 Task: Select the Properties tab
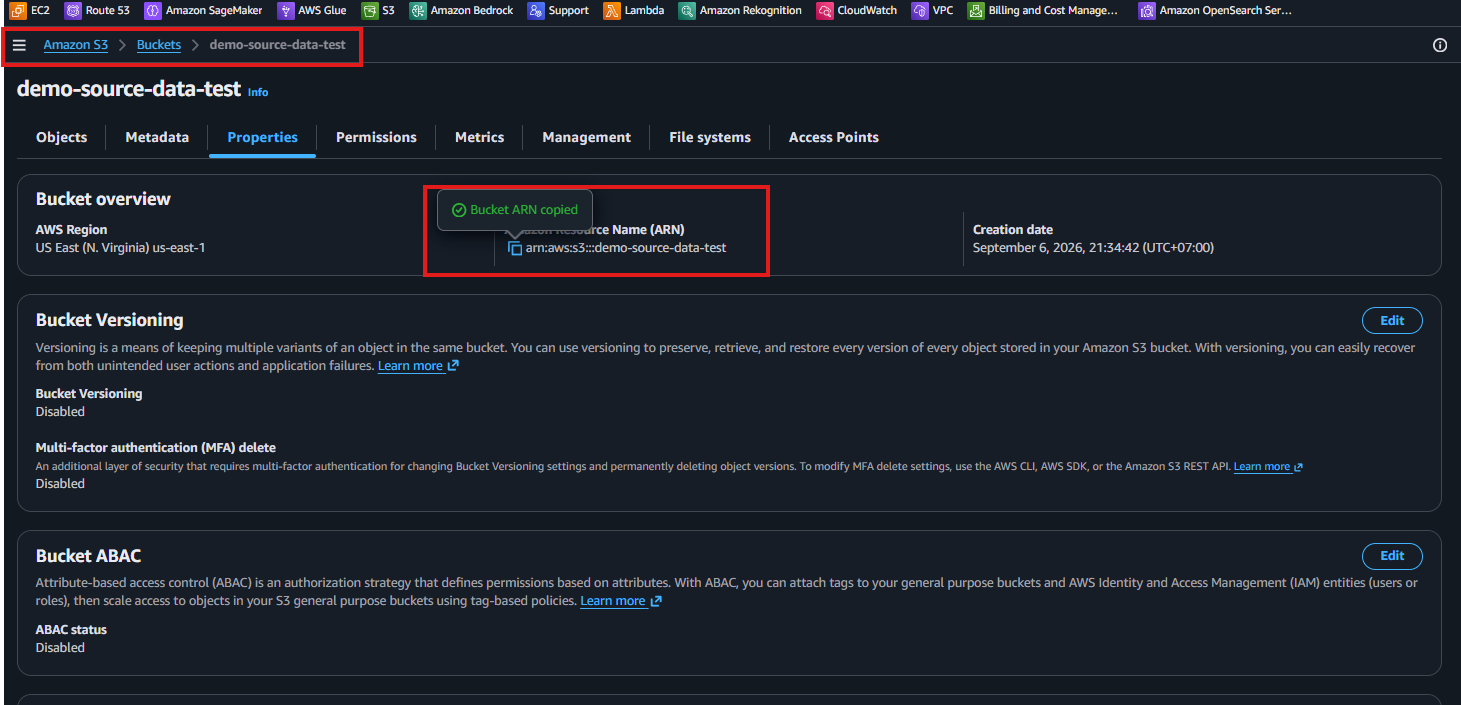click(262, 137)
